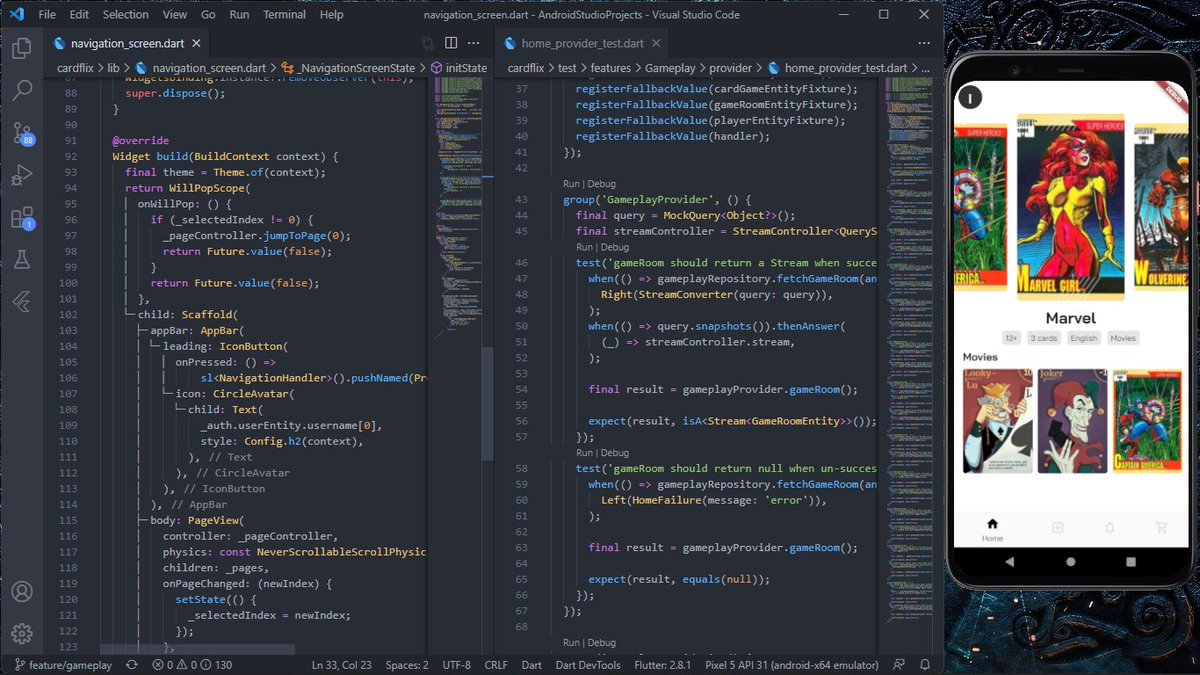This screenshot has height=675, width=1200.
Task: Open the Help menu
Action: pyautogui.click(x=332, y=15)
